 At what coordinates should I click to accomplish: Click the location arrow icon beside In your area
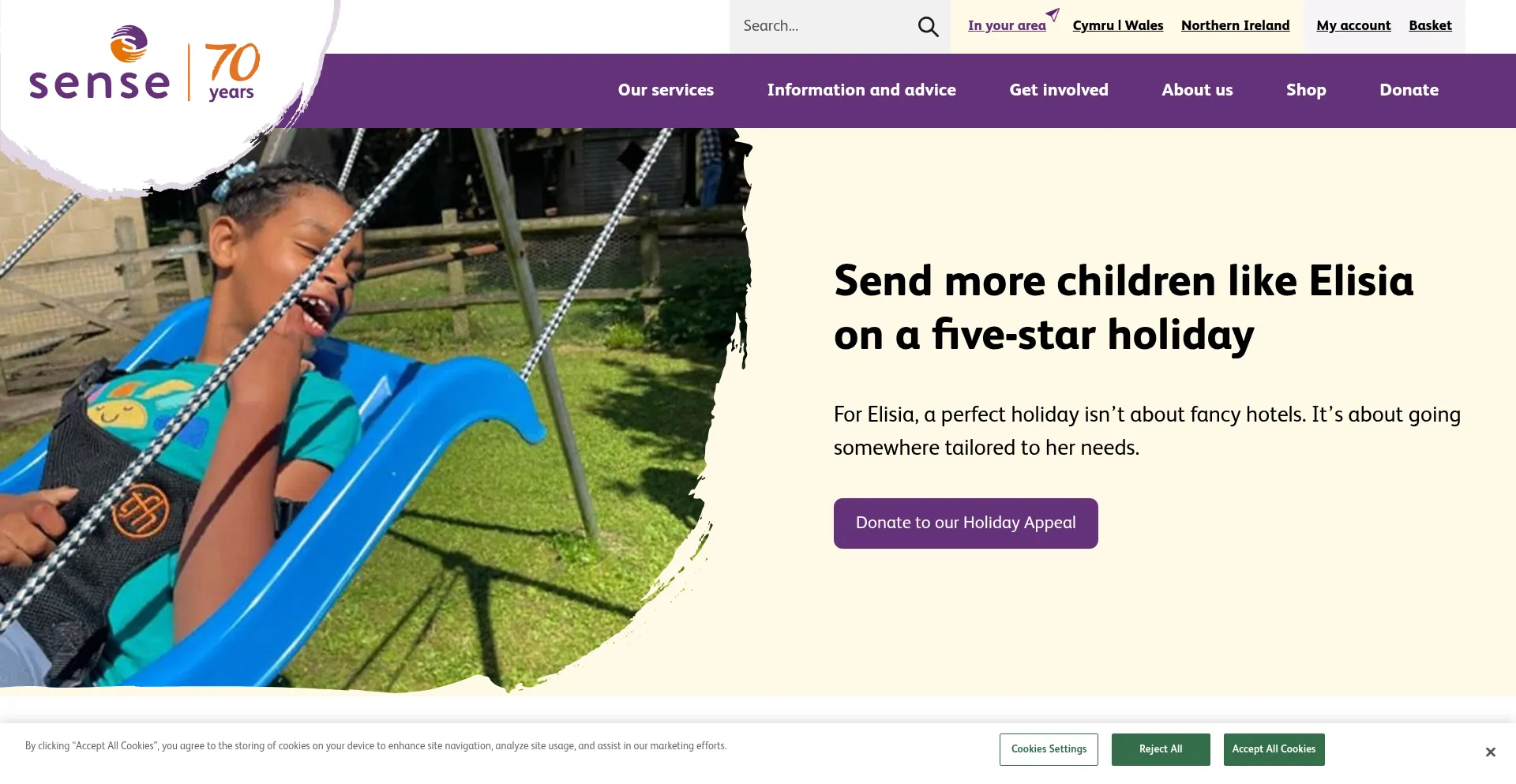tap(1053, 14)
